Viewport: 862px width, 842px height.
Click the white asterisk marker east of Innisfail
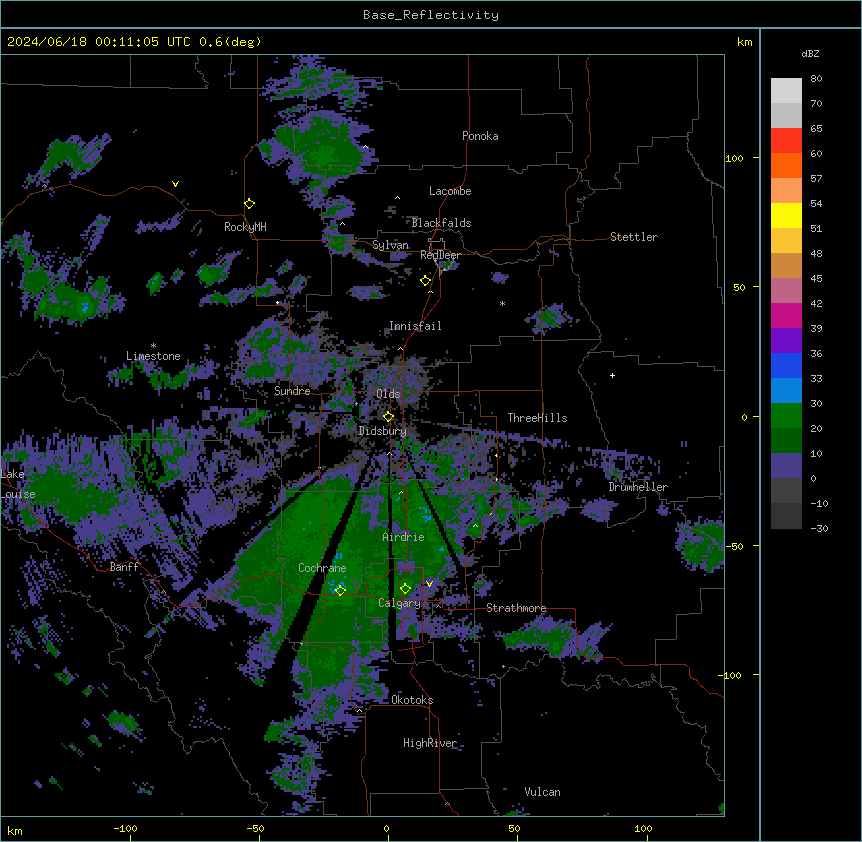tap(502, 303)
